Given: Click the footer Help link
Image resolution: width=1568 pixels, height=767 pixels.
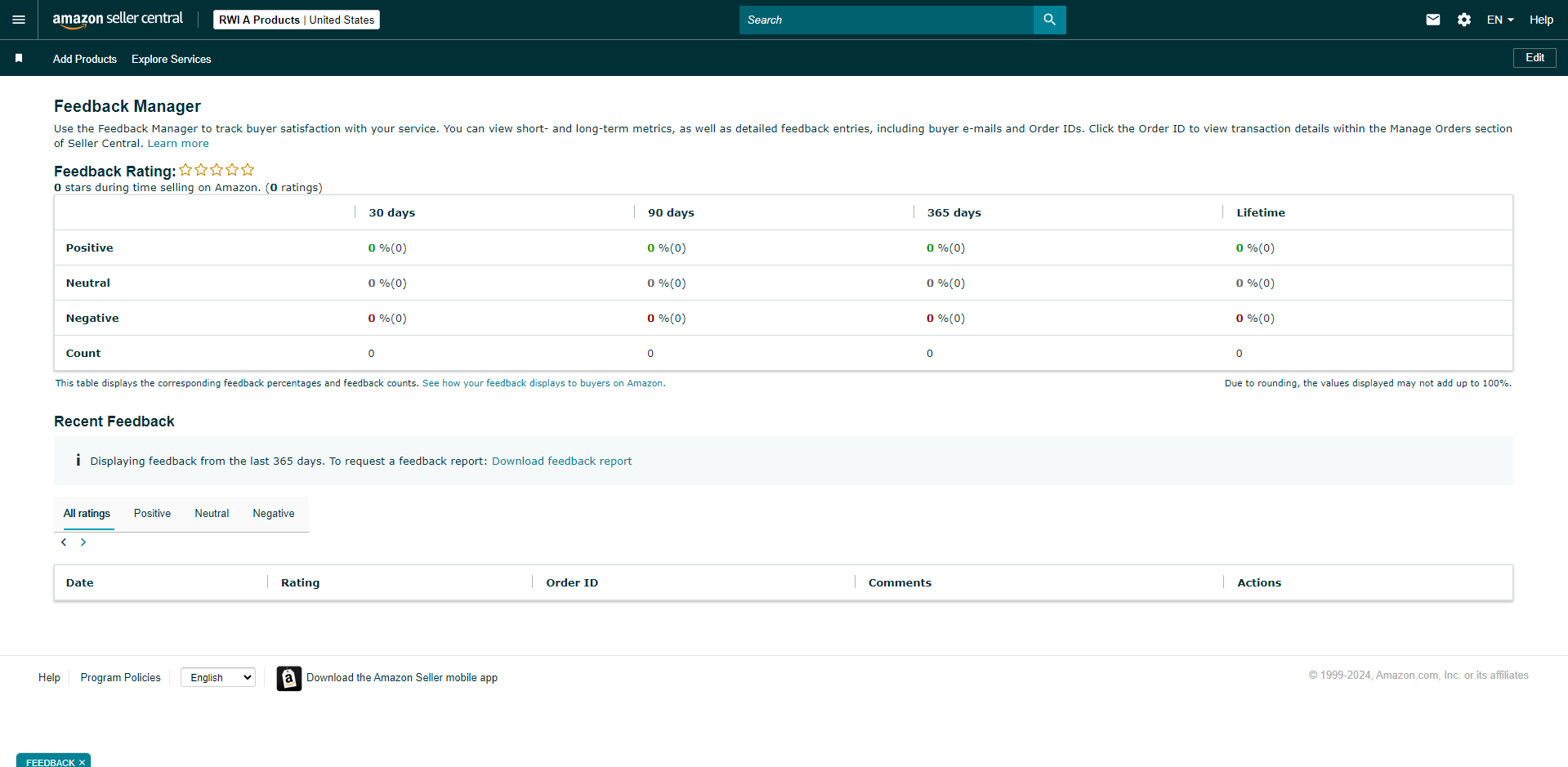Looking at the screenshot, I should tap(49, 677).
